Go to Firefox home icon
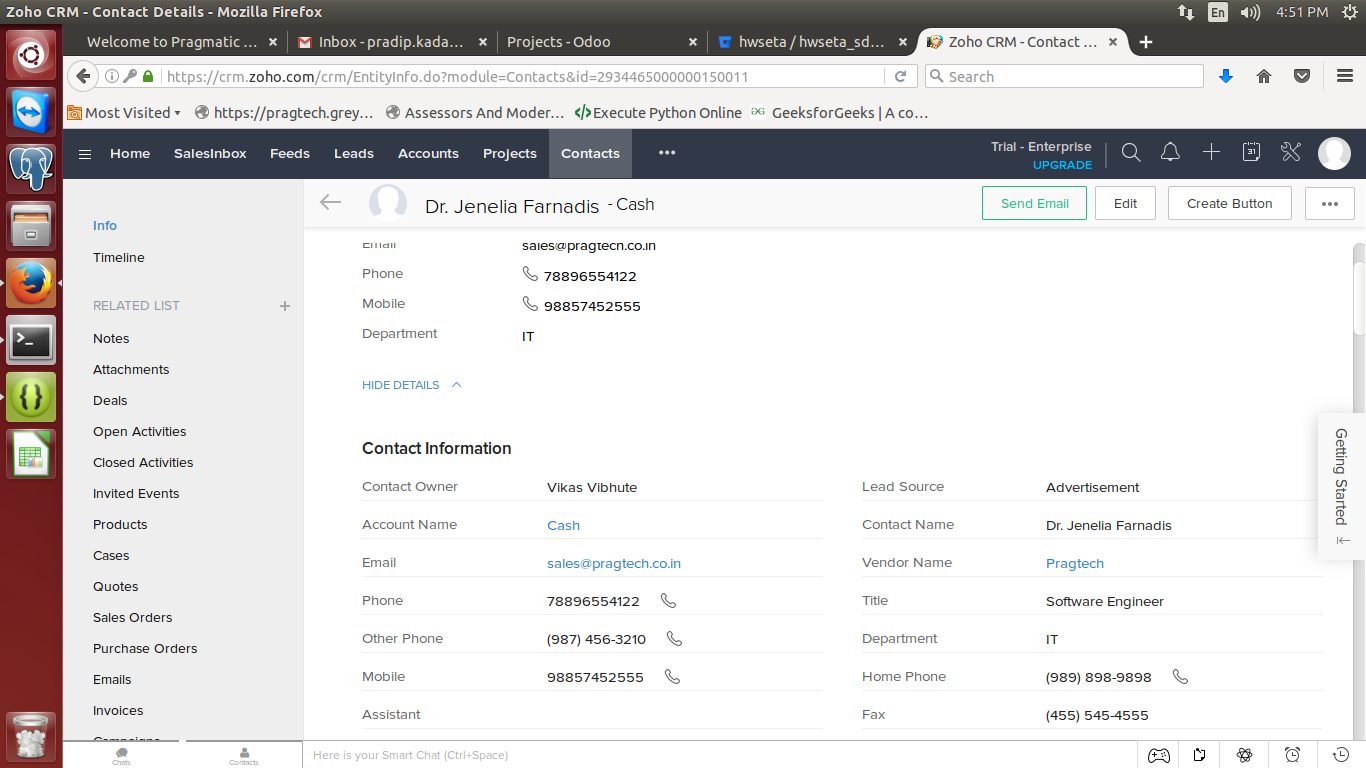1366x768 pixels. [x=1264, y=77]
